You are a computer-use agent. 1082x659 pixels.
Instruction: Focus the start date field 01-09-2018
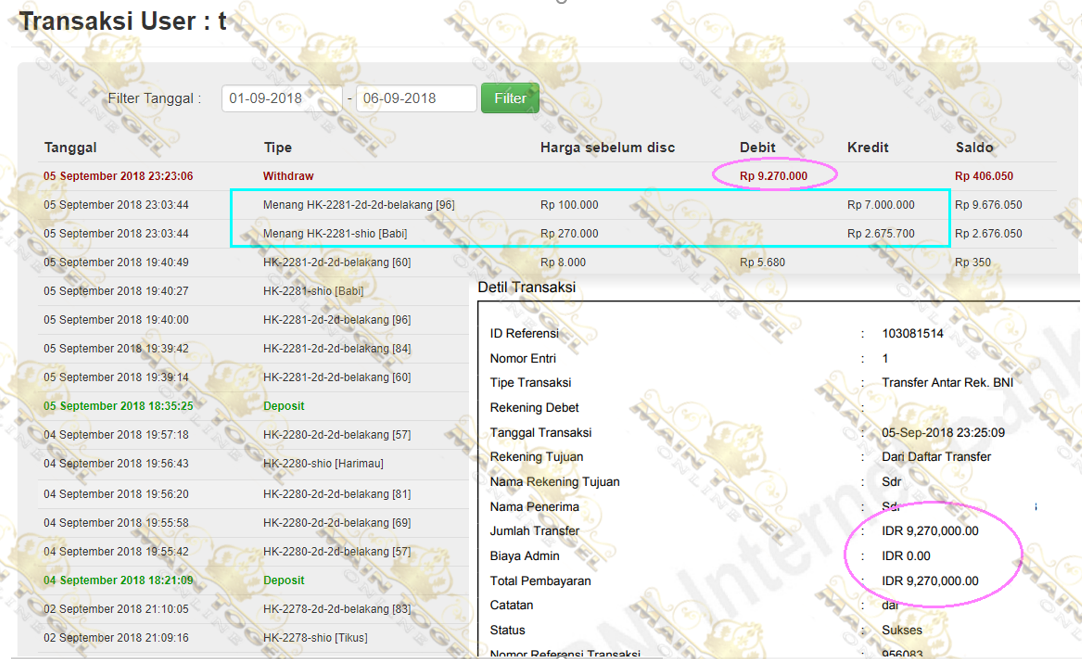point(282,98)
